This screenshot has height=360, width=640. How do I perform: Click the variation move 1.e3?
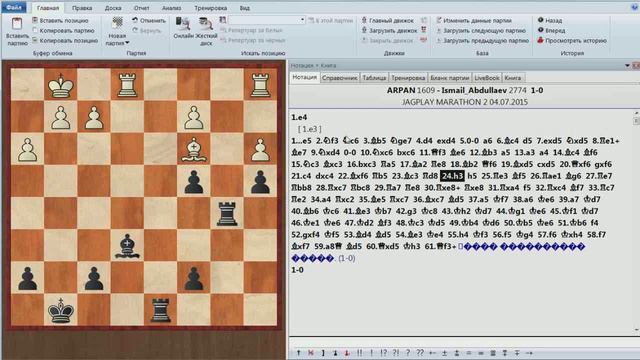click(310, 129)
